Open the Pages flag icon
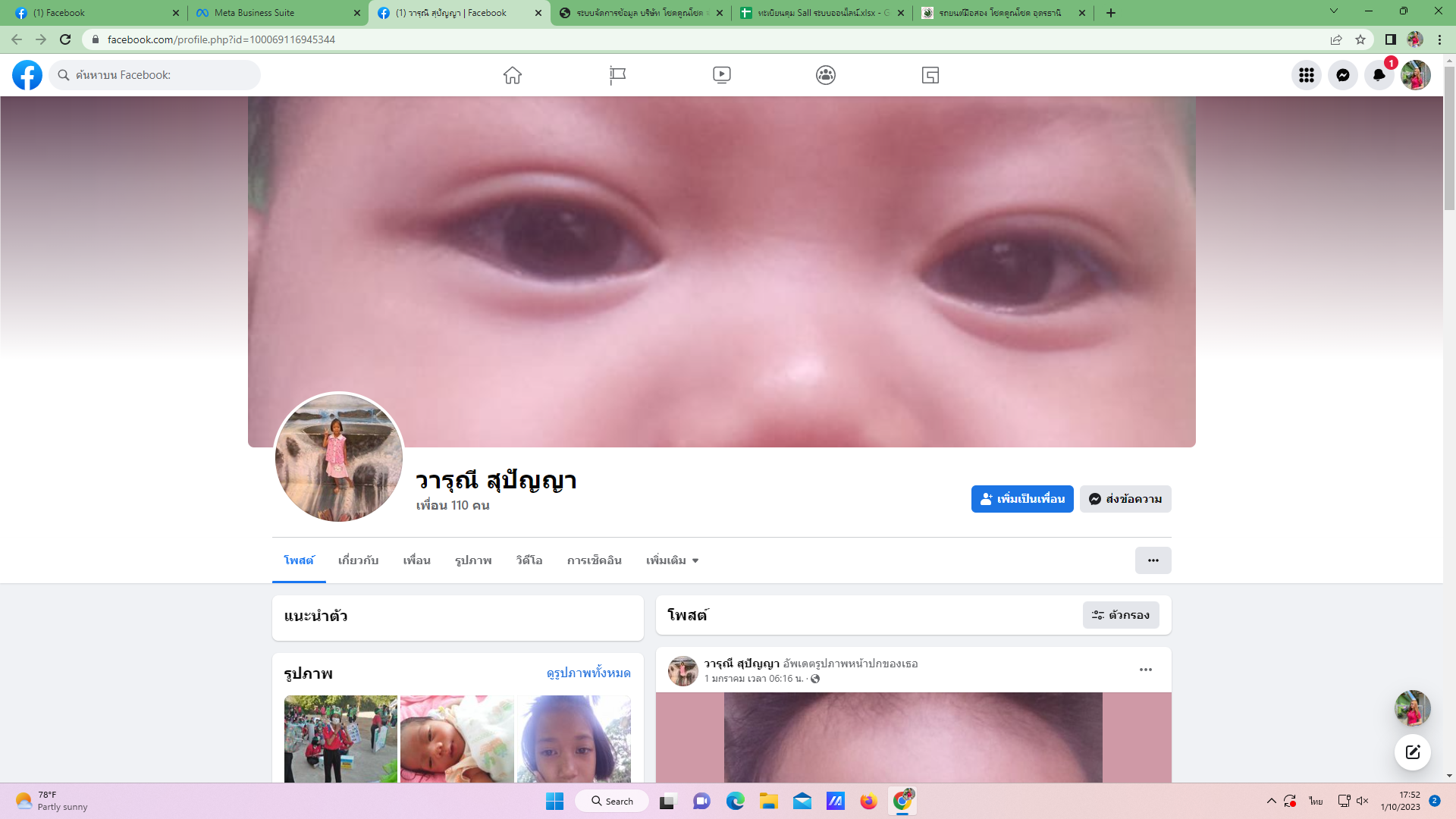1456x819 pixels. [617, 75]
